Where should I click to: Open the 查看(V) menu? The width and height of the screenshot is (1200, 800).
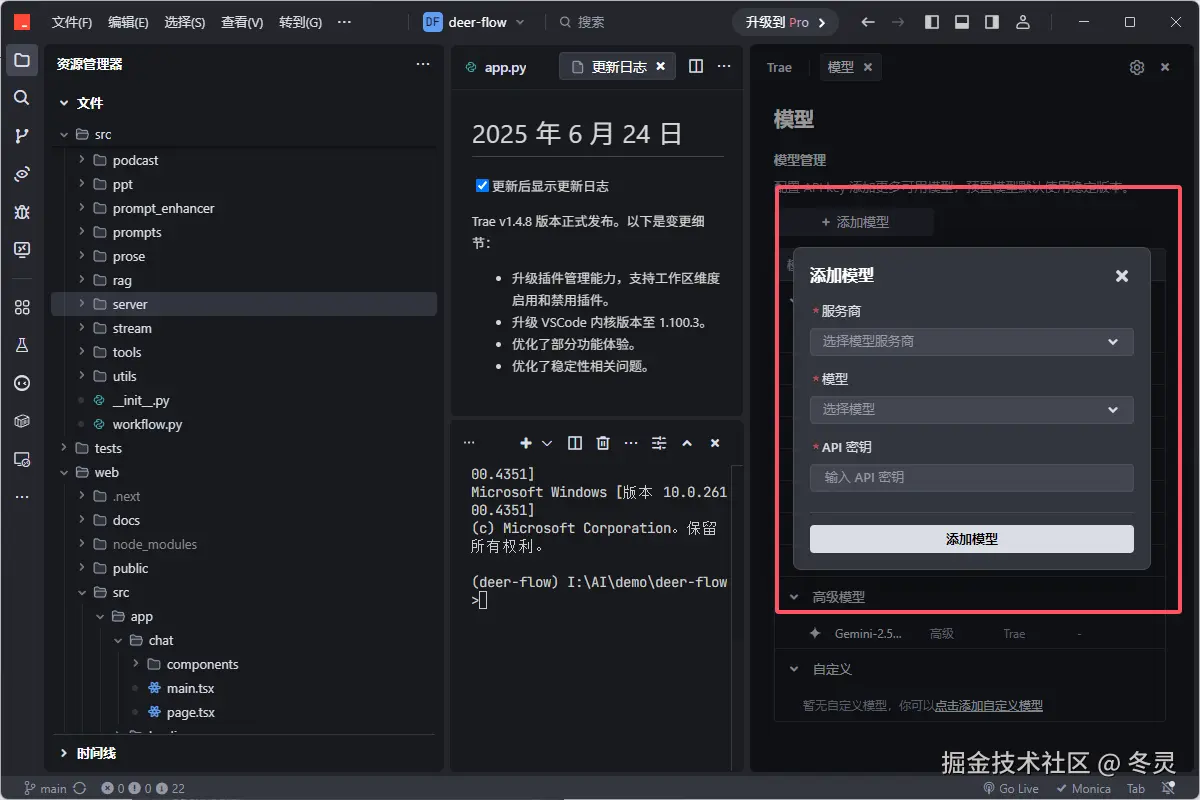pyautogui.click(x=241, y=21)
